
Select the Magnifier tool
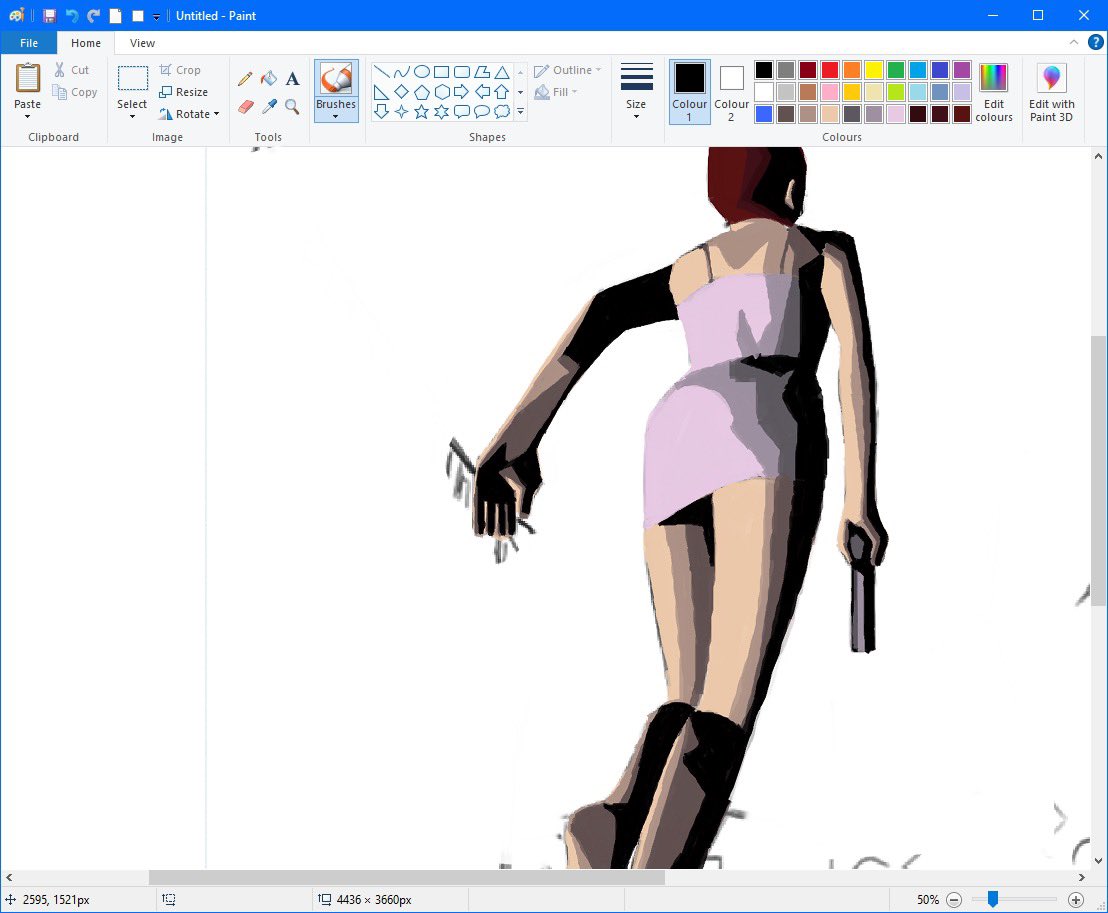click(x=293, y=107)
